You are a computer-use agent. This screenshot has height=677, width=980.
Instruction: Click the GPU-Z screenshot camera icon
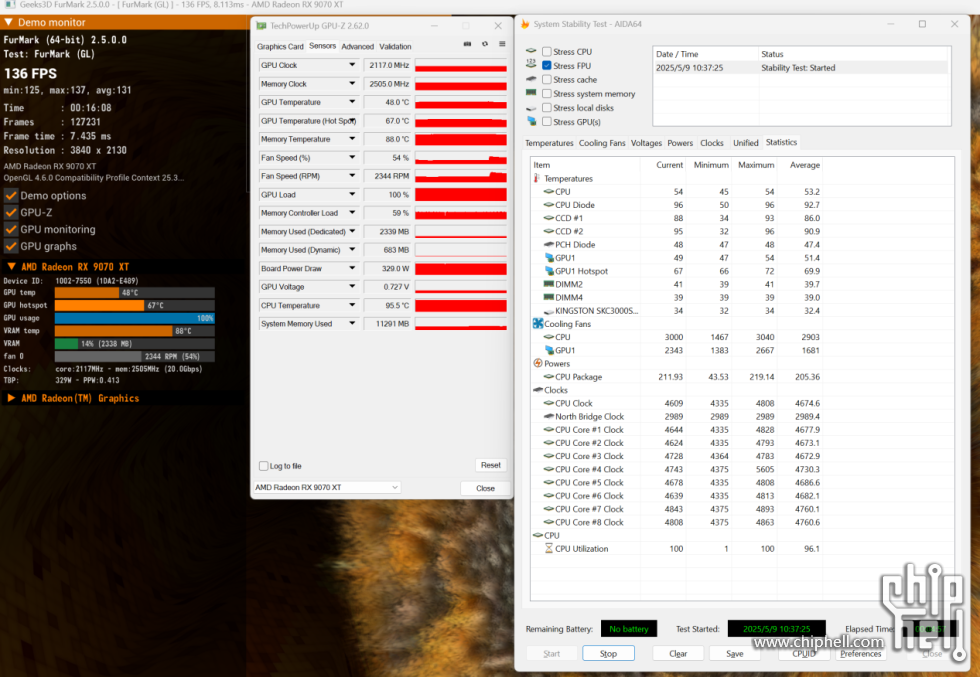click(x=467, y=44)
